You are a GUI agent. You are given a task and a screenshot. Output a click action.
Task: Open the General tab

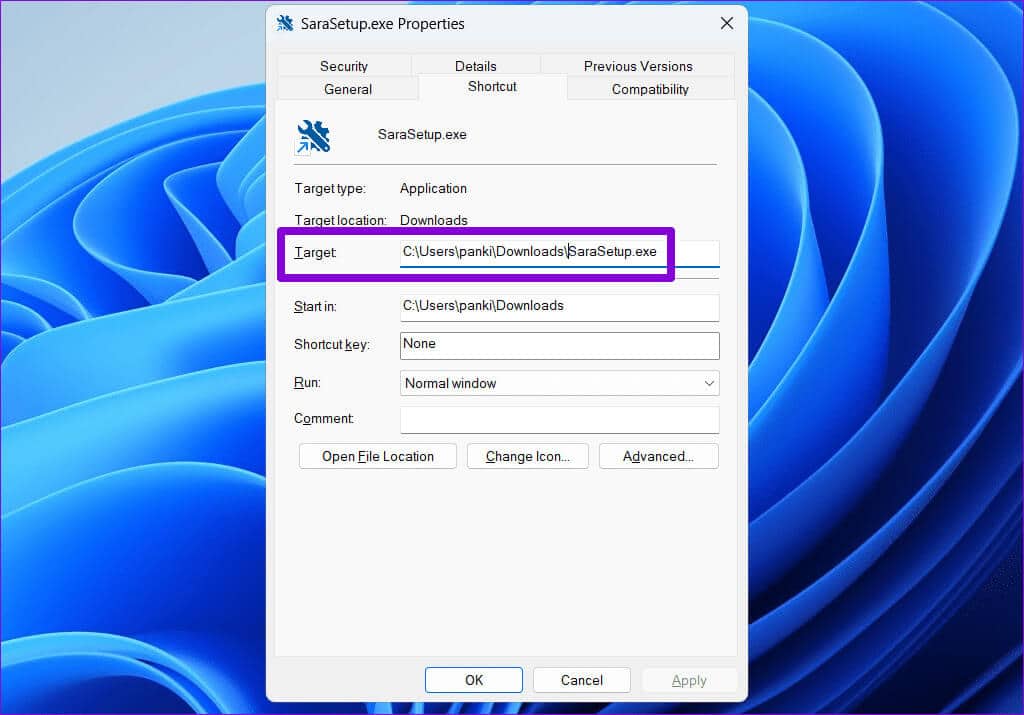pos(347,89)
